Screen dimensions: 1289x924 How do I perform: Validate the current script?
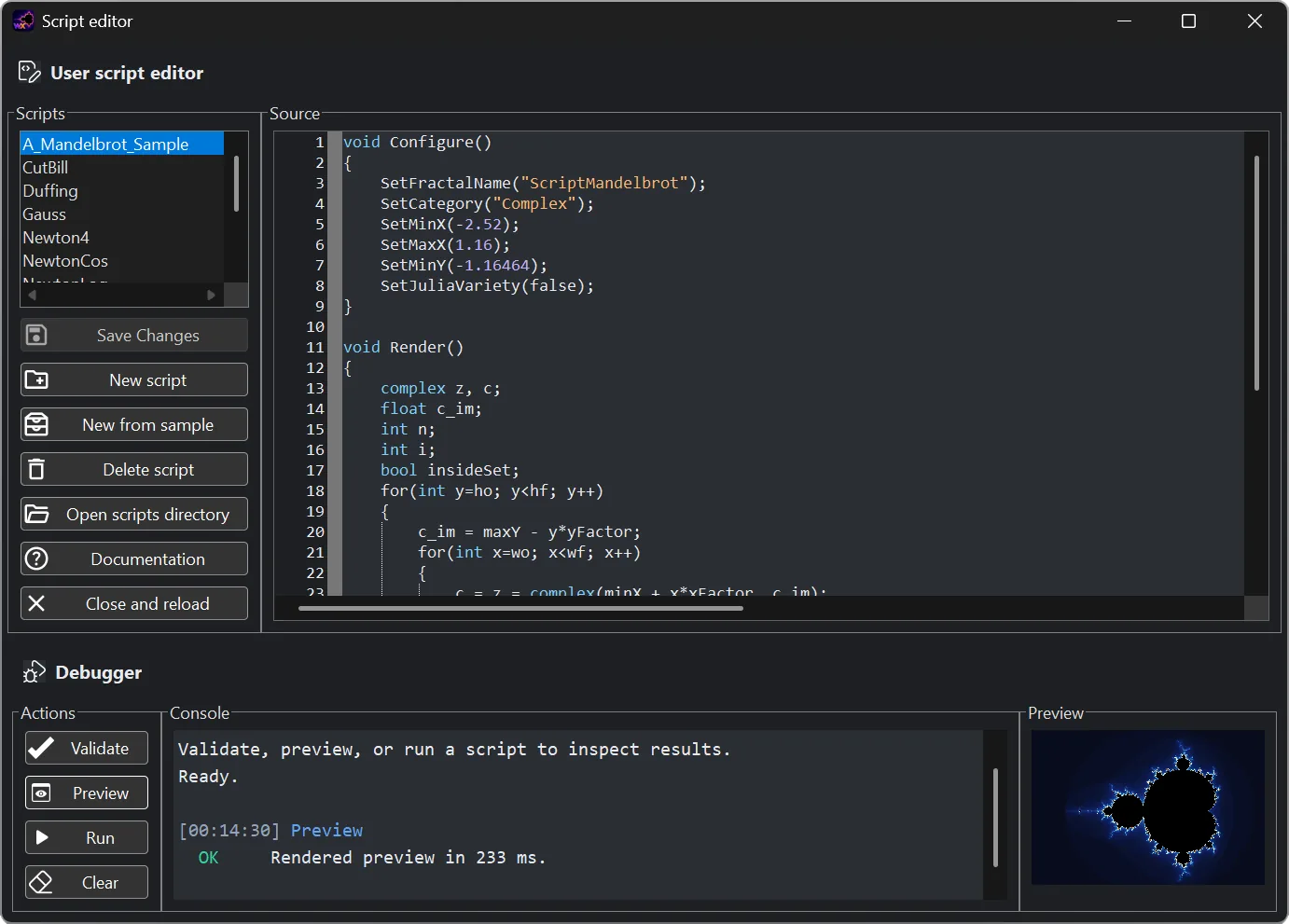[87, 748]
